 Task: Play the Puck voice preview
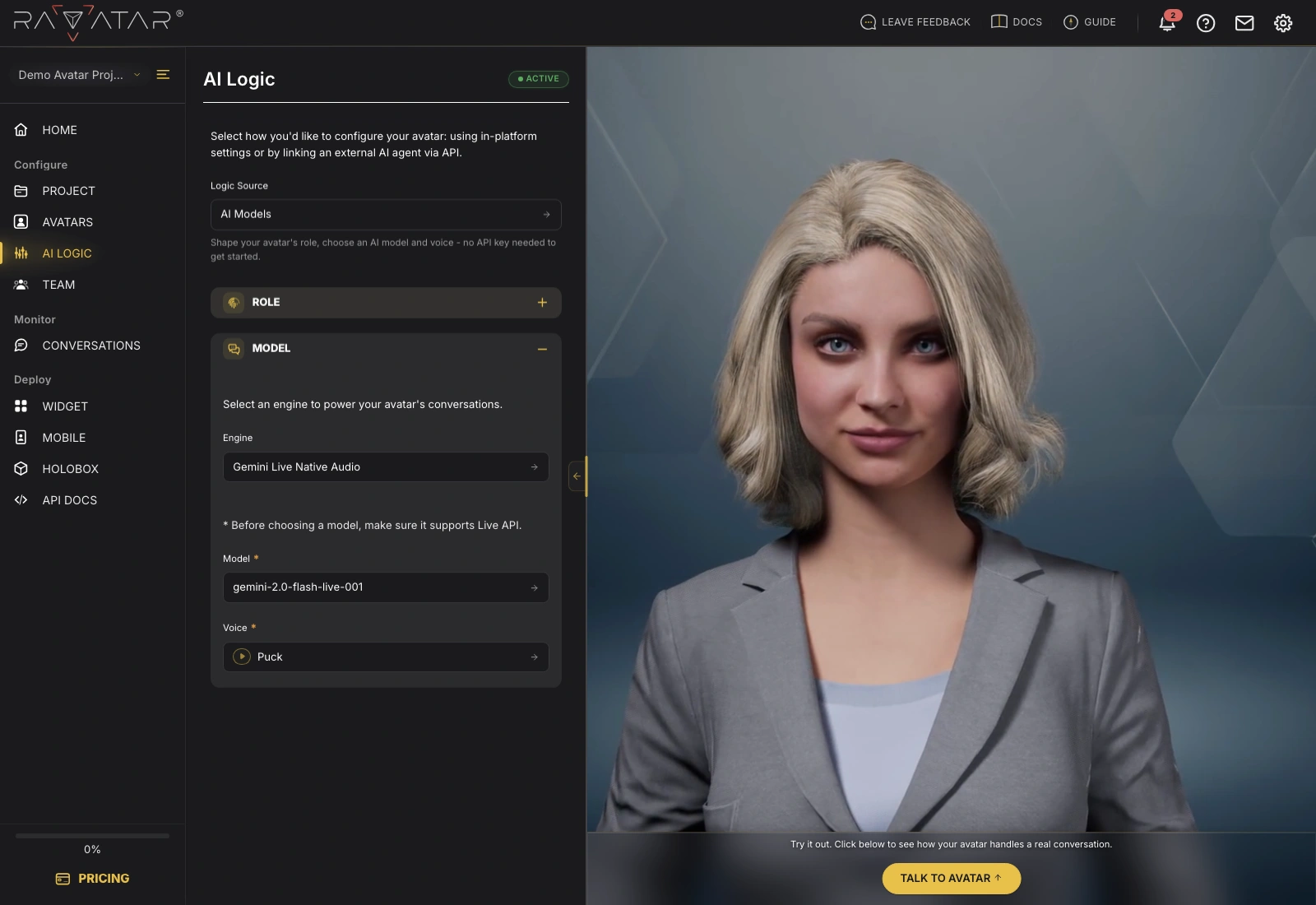242,657
